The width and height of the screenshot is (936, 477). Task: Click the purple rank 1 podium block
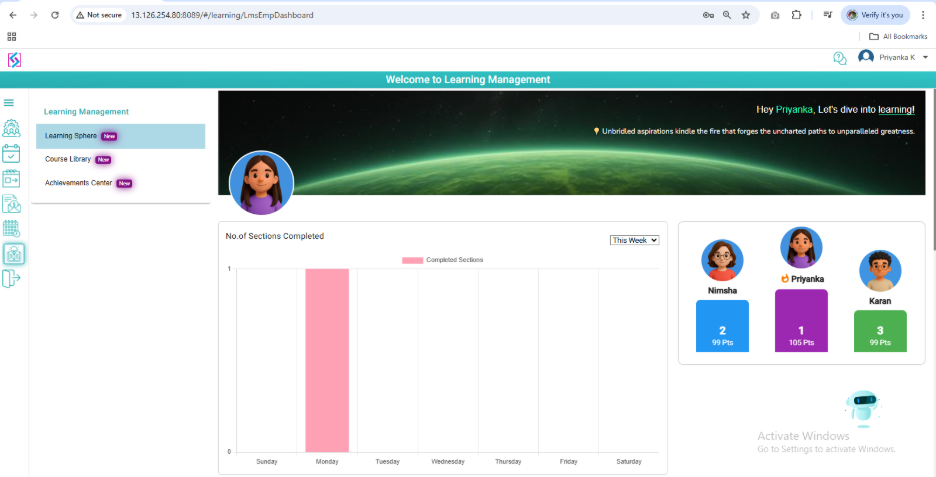(801, 321)
